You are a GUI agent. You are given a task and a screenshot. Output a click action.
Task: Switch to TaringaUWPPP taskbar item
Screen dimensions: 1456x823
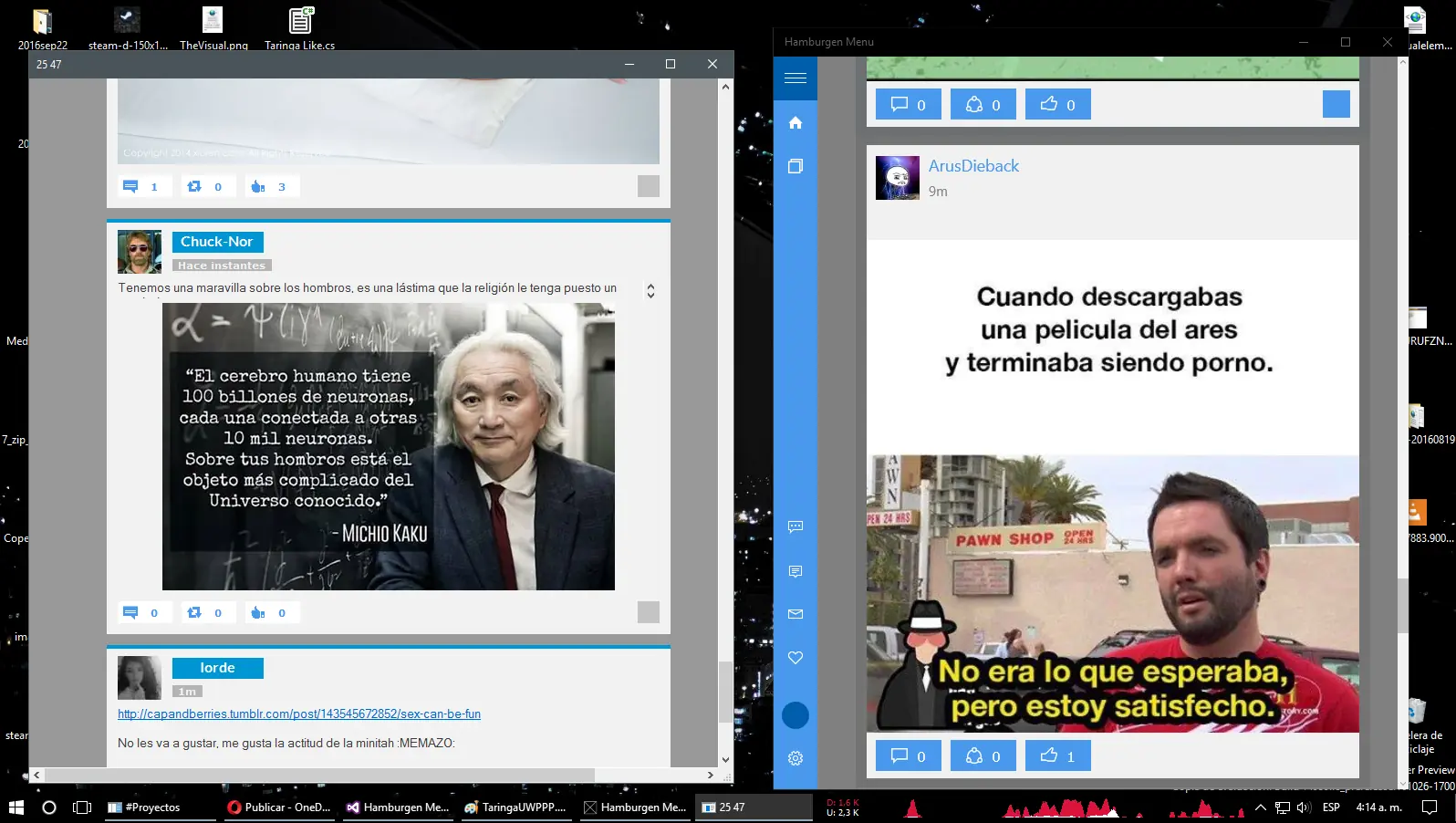(x=516, y=807)
